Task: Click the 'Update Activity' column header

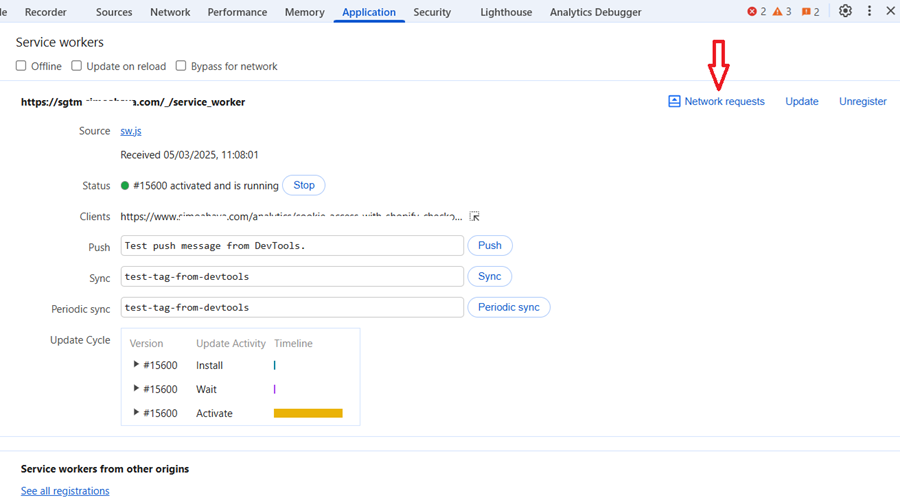Action: (231, 343)
